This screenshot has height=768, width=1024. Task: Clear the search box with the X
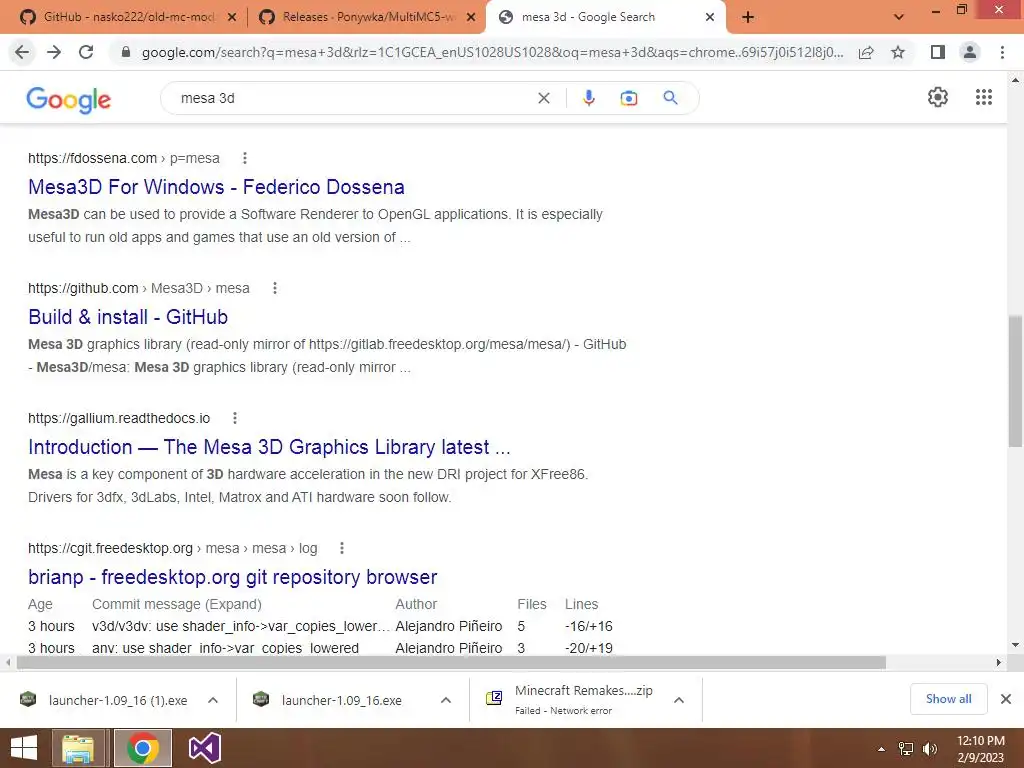pyautogui.click(x=543, y=98)
